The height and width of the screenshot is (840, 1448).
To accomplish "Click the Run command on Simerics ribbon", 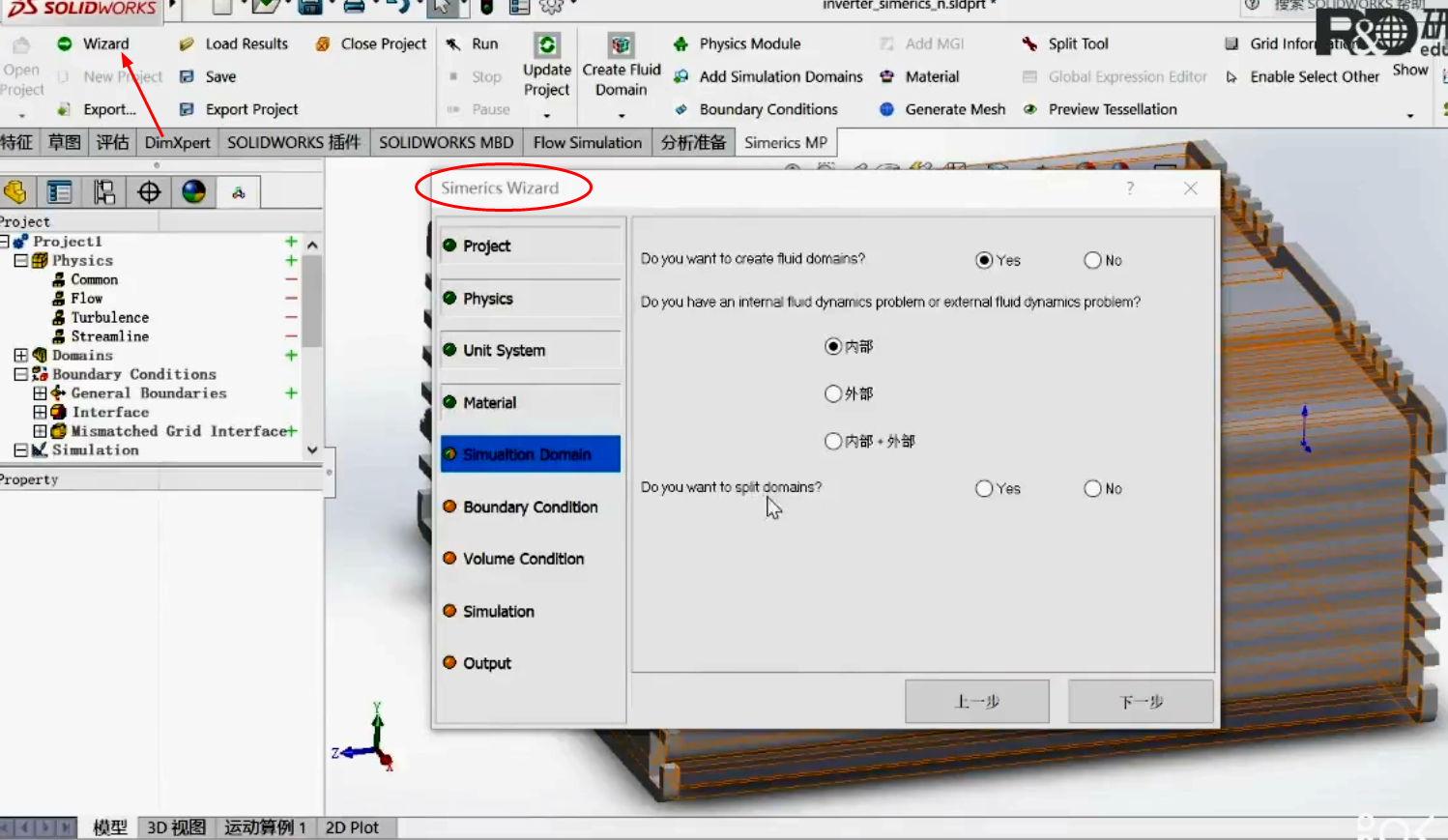I will (484, 43).
